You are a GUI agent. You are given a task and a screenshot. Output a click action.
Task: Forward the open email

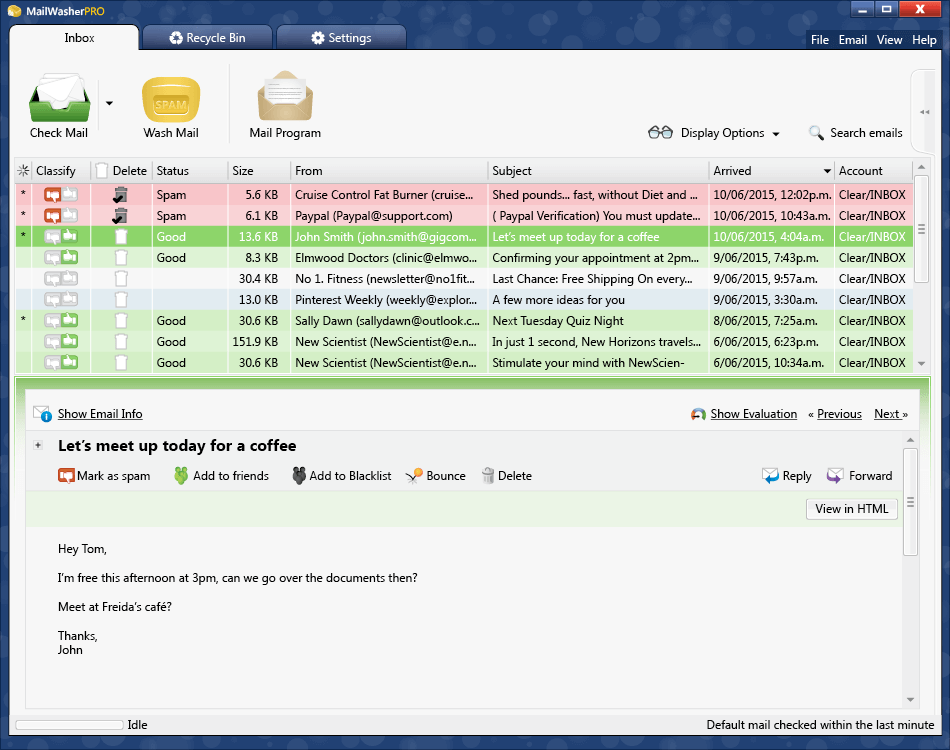[x=836, y=476]
